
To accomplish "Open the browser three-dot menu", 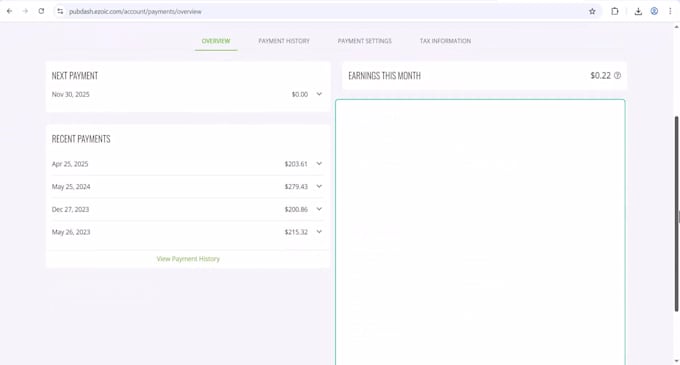I will click(x=670, y=11).
